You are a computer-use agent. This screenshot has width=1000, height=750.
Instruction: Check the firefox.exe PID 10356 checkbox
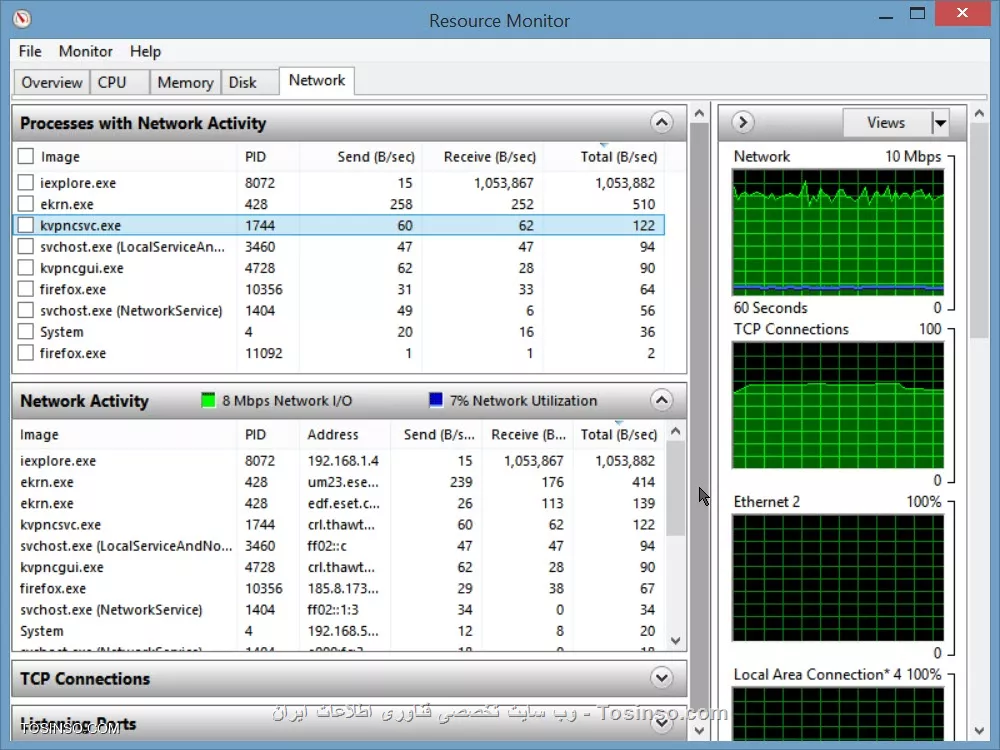point(26,289)
